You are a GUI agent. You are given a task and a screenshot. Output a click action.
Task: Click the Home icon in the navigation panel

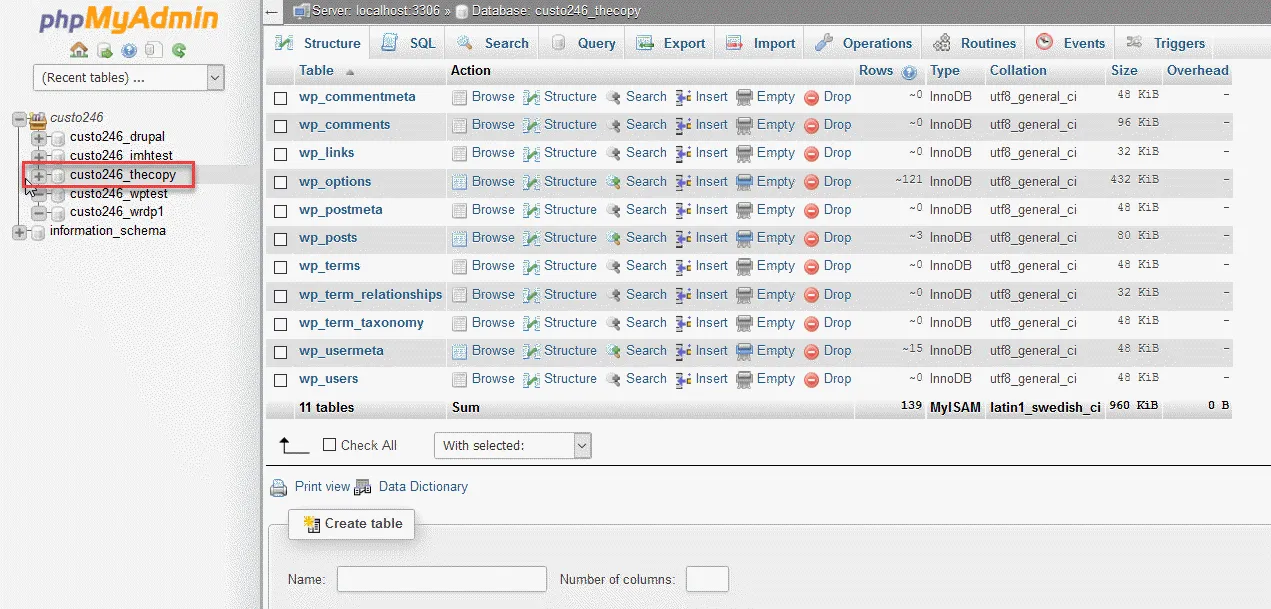coord(79,50)
